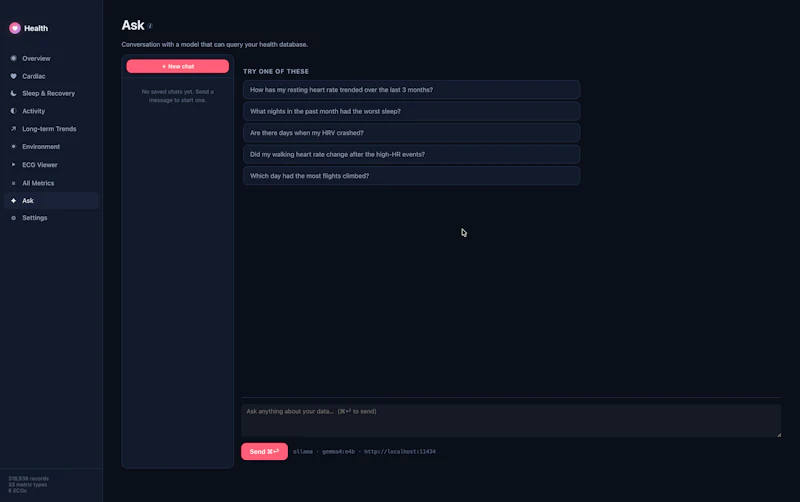
Task: Open ECG Viewer via play icon
Action: [x=13, y=165]
